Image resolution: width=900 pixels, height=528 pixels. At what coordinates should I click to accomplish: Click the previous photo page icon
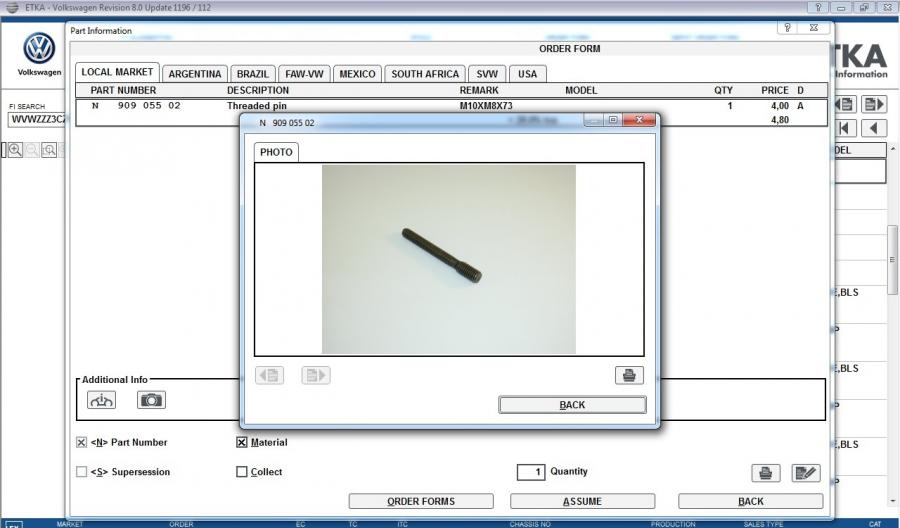[x=270, y=375]
